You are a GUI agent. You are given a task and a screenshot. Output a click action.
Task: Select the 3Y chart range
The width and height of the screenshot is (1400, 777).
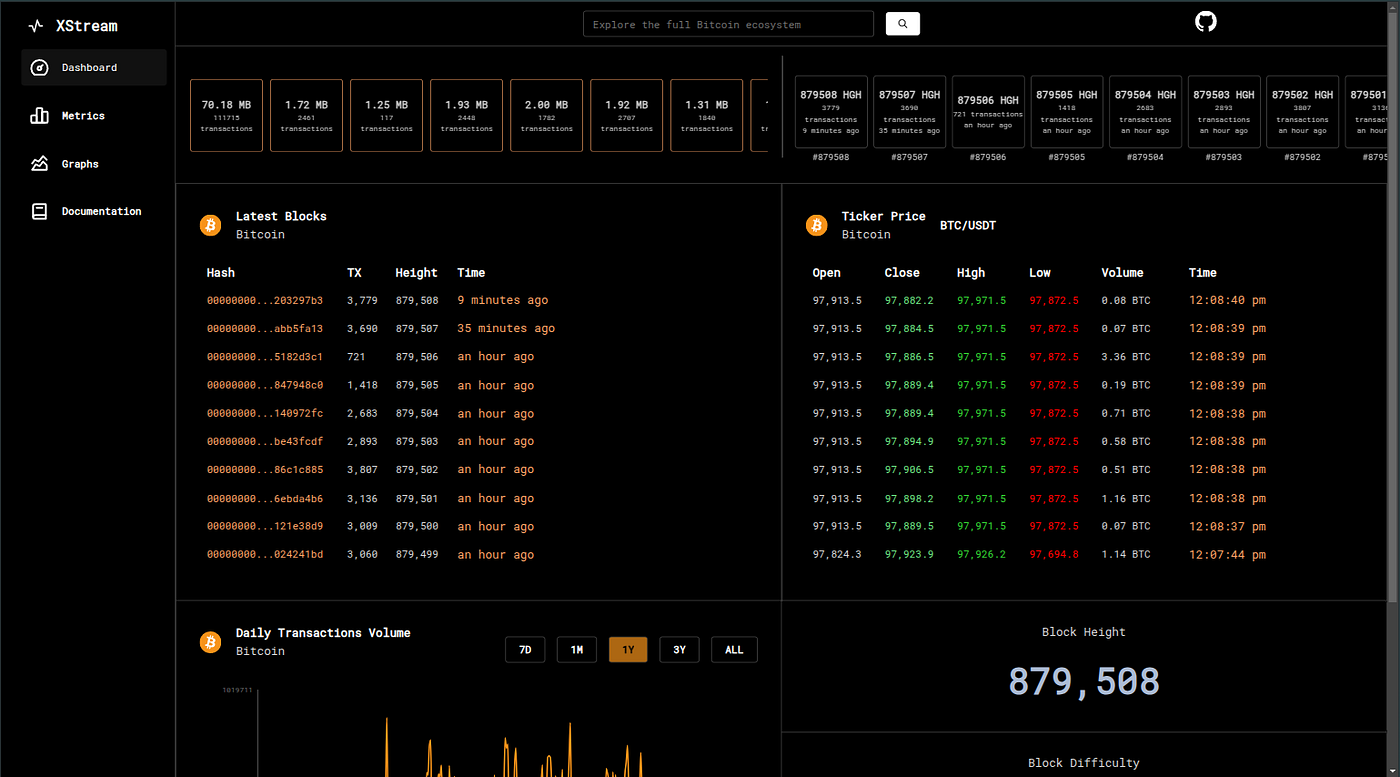679,650
